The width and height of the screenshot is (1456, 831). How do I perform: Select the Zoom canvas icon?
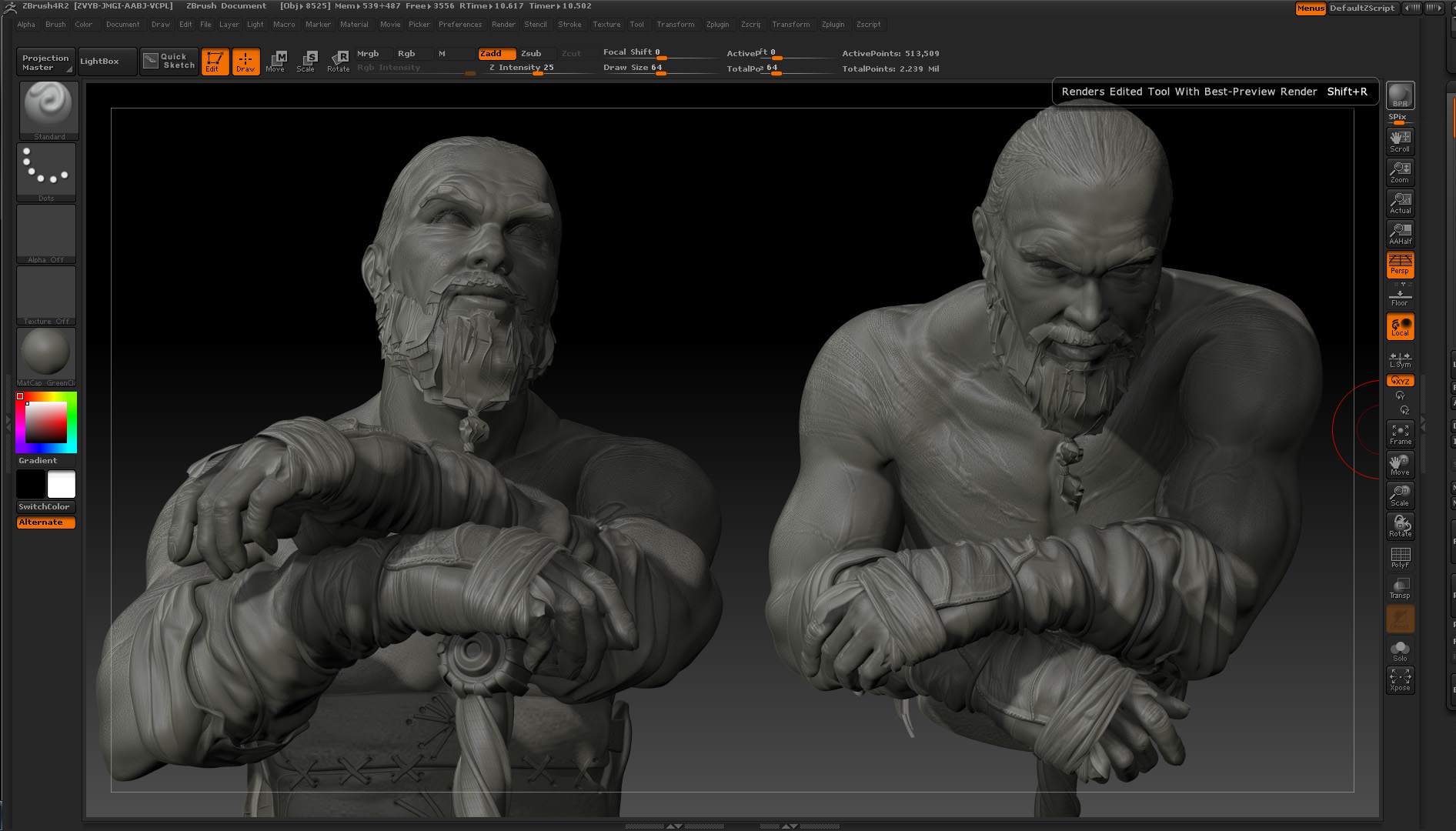tap(1400, 172)
